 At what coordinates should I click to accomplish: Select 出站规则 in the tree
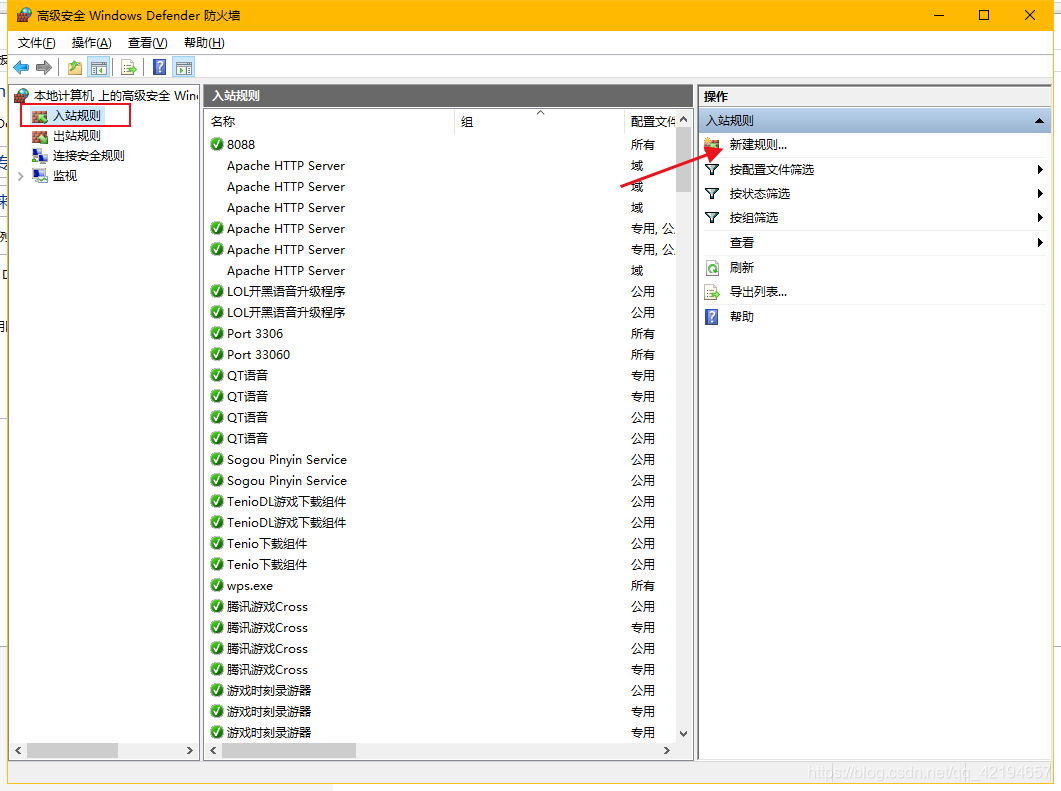(77, 136)
